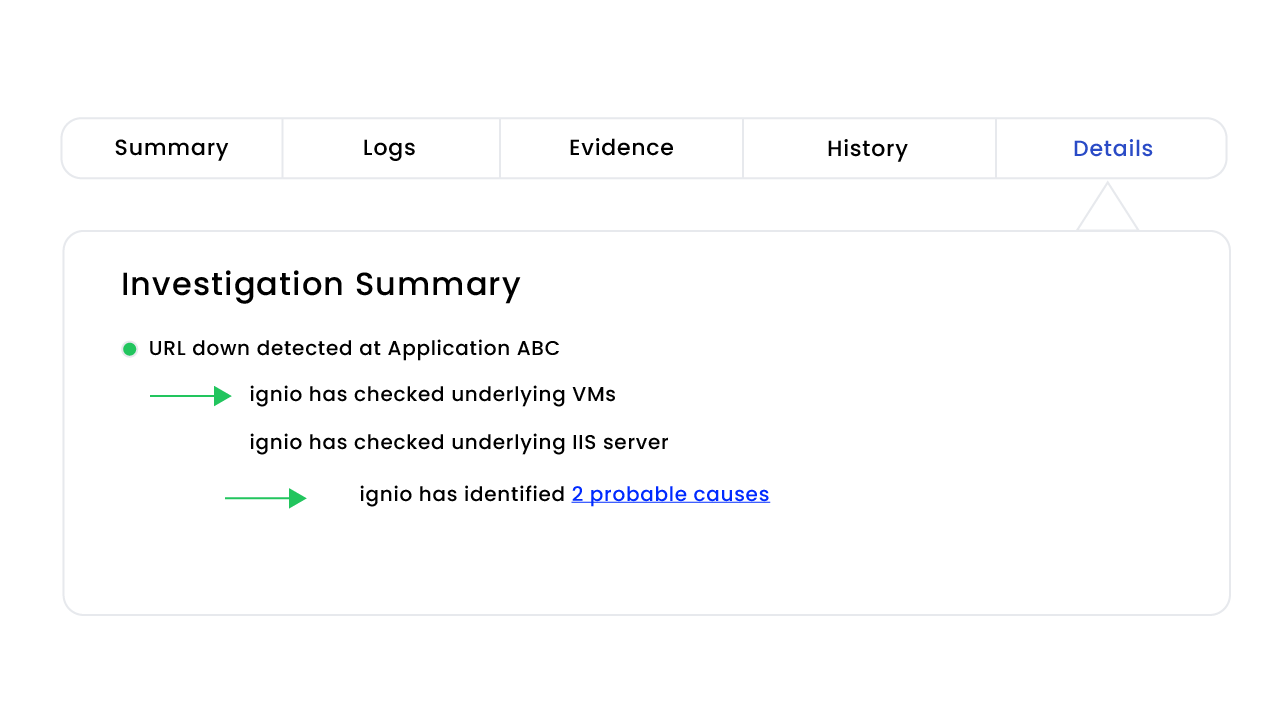Click divider between Logs and Evidence tabs
Viewport: 1280px width, 720px height.
[x=500, y=148]
